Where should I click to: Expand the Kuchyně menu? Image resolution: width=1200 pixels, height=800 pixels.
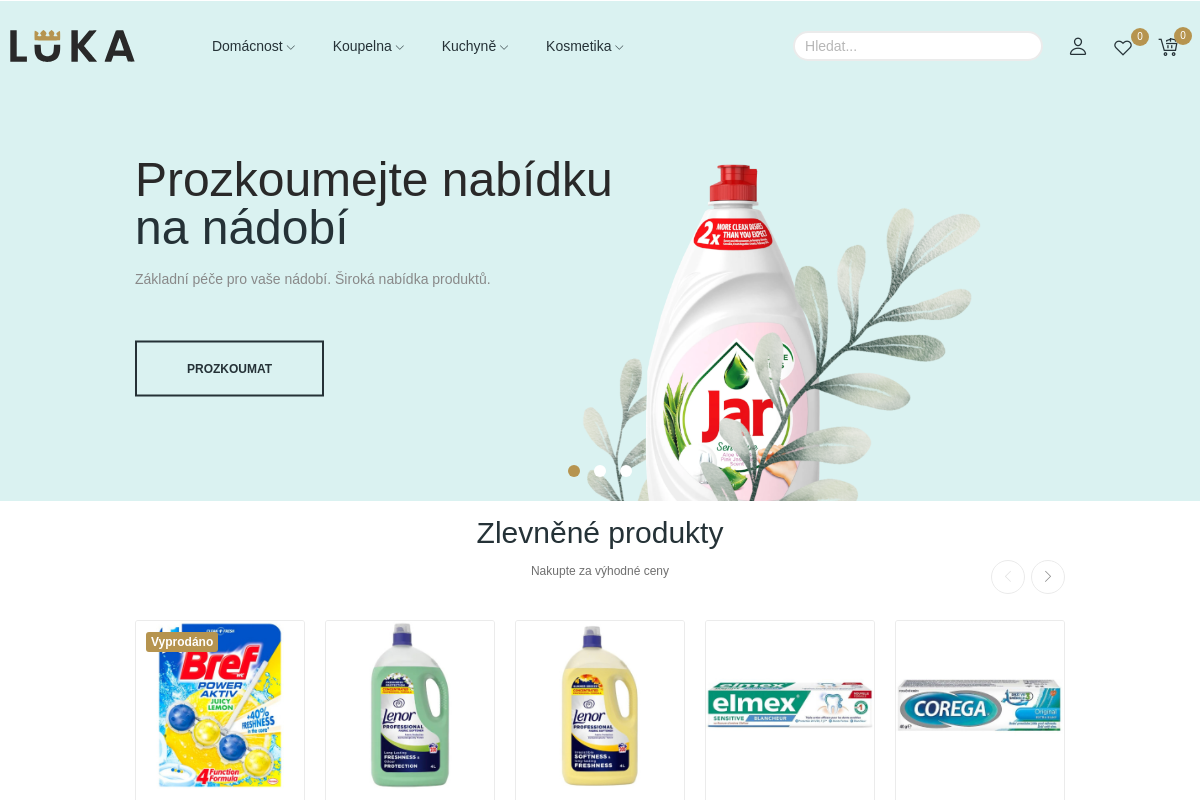(x=475, y=46)
